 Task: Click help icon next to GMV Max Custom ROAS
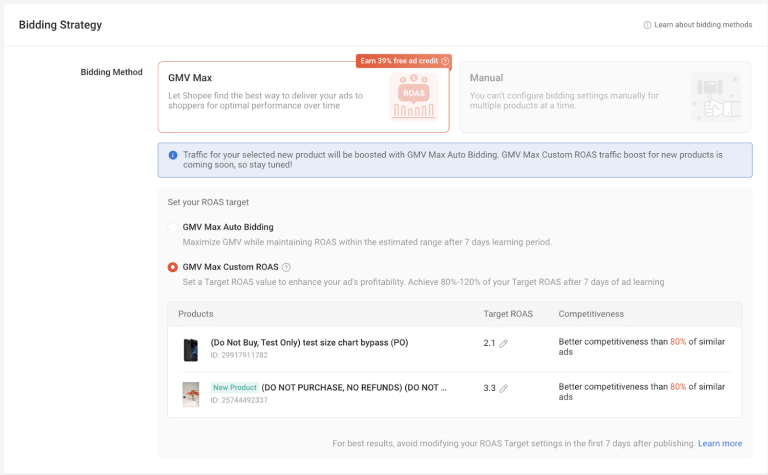tap(287, 267)
